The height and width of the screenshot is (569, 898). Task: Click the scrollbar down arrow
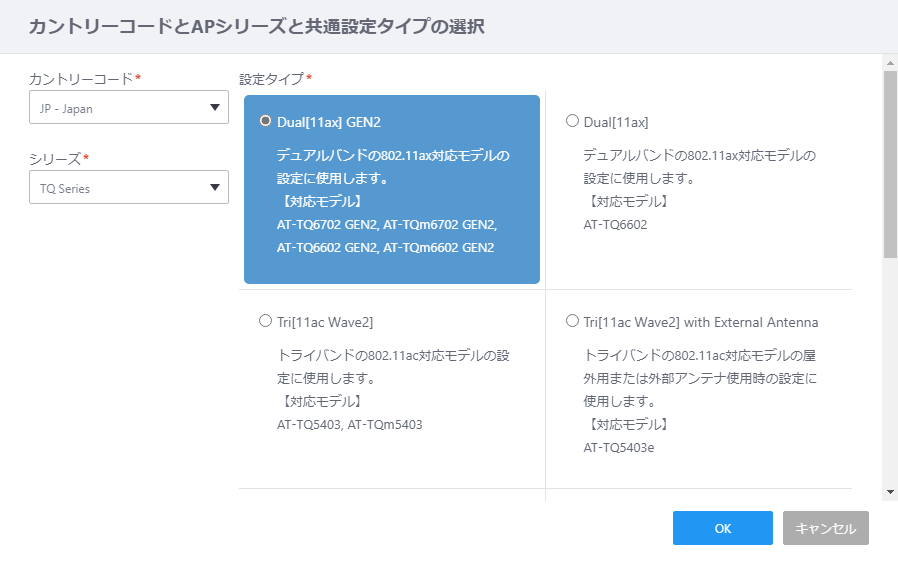coord(890,492)
